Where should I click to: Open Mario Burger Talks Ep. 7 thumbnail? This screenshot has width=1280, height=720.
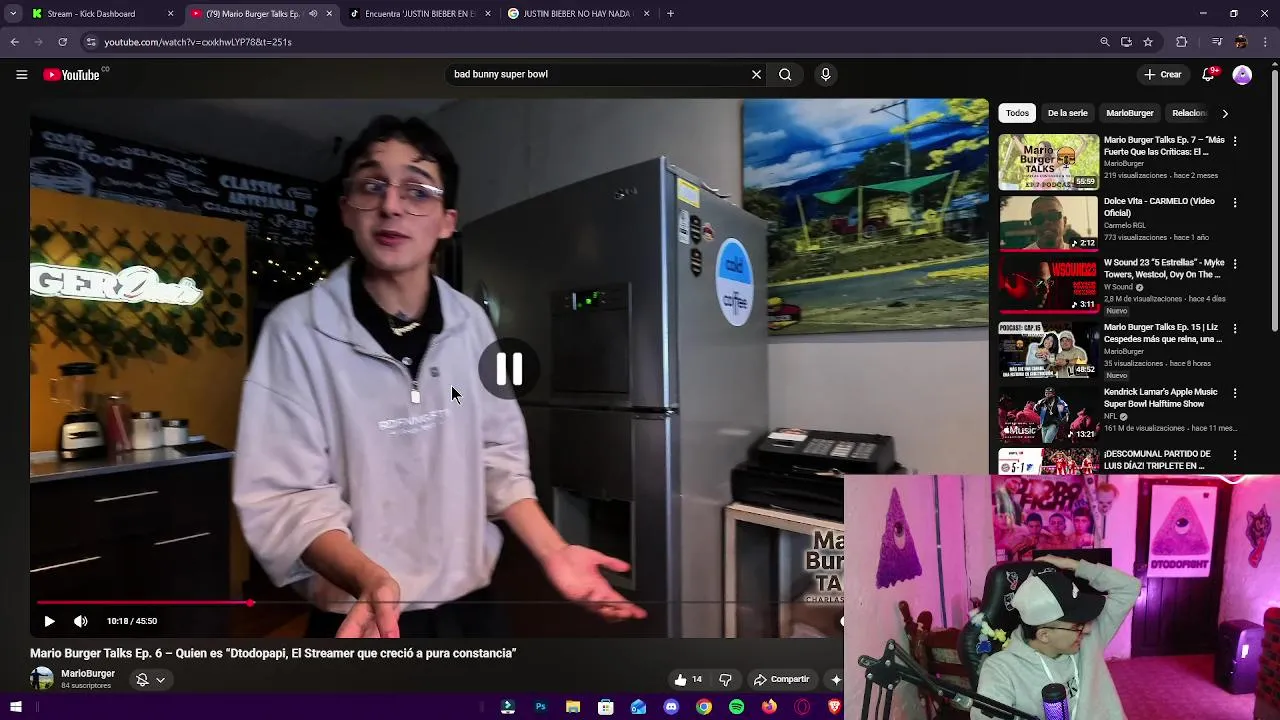coord(1048,162)
